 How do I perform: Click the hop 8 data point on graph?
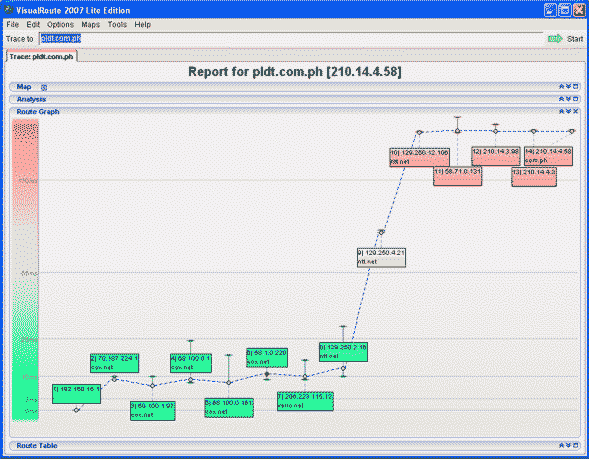click(x=343, y=368)
